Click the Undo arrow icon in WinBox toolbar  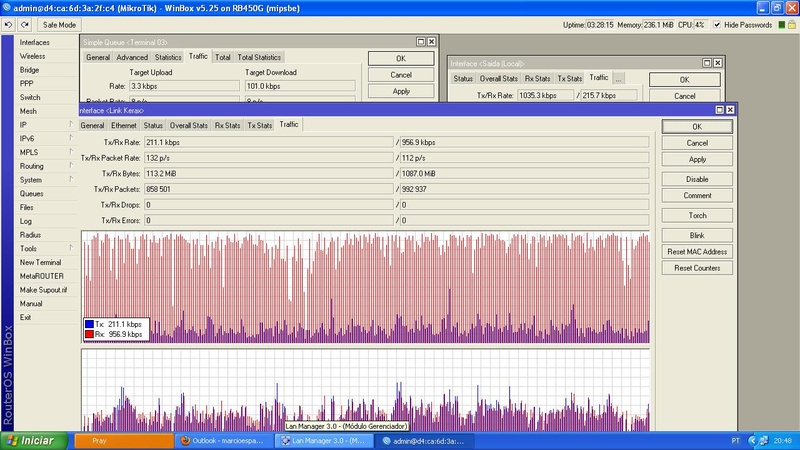pyautogui.click(x=8, y=24)
